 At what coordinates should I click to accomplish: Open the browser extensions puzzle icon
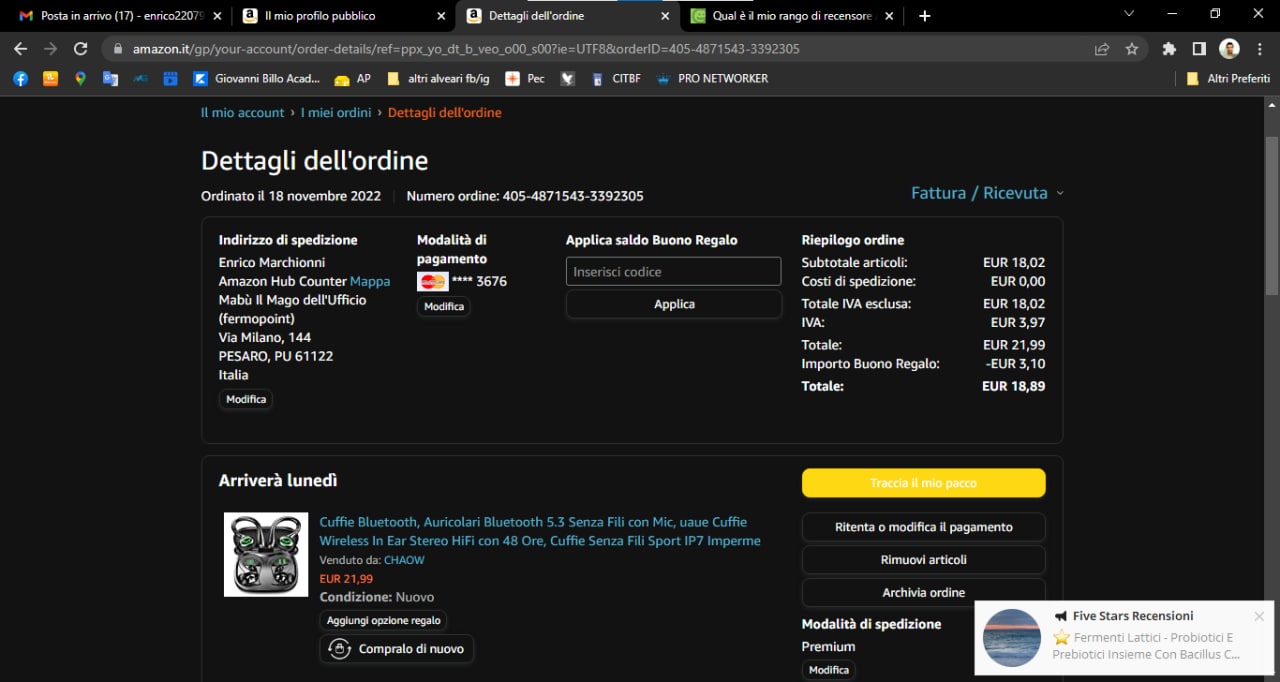tap(1168, 49)
